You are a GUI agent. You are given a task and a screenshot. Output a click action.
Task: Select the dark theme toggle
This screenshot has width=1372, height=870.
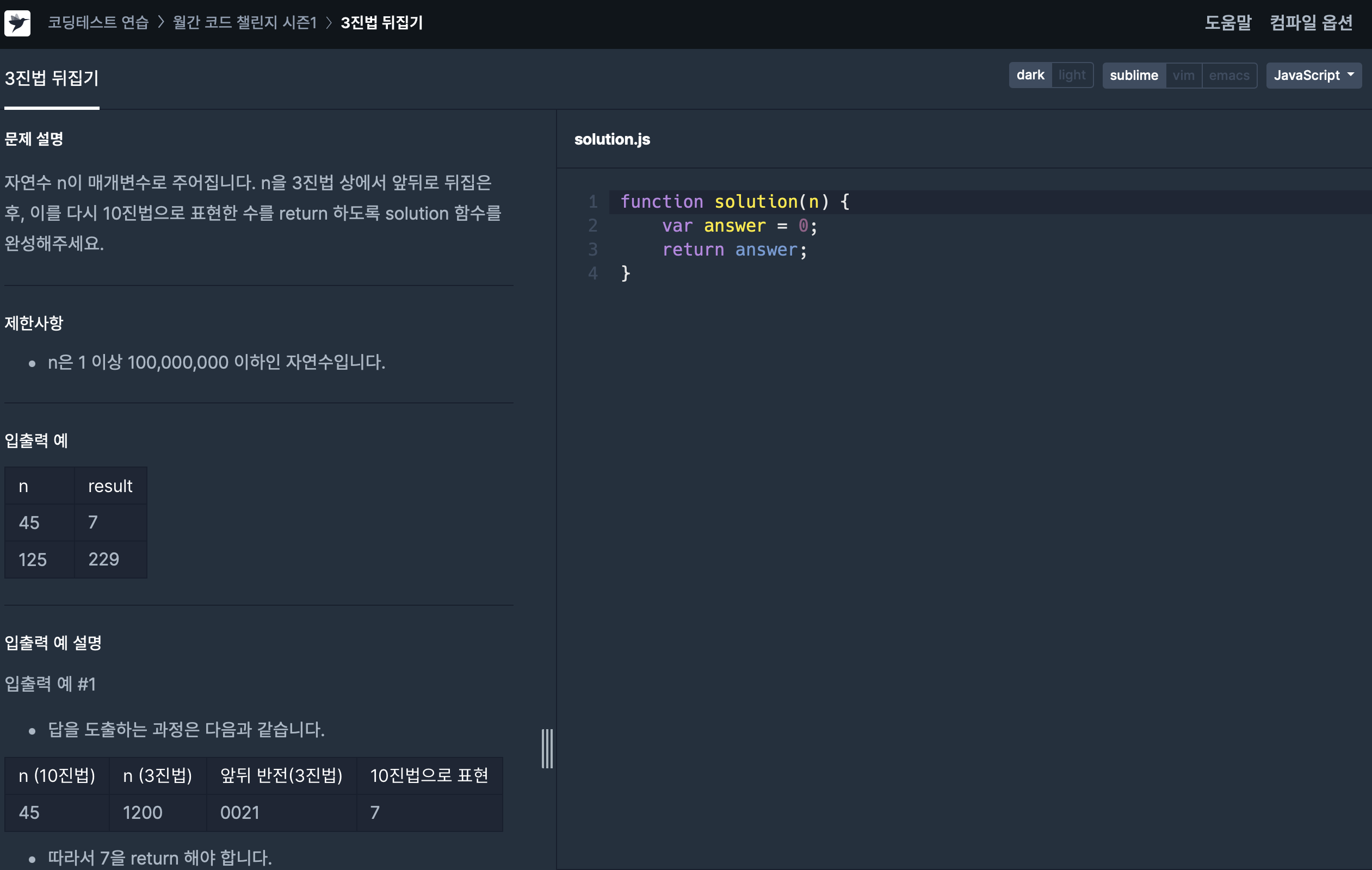(x=1030, y=75)
